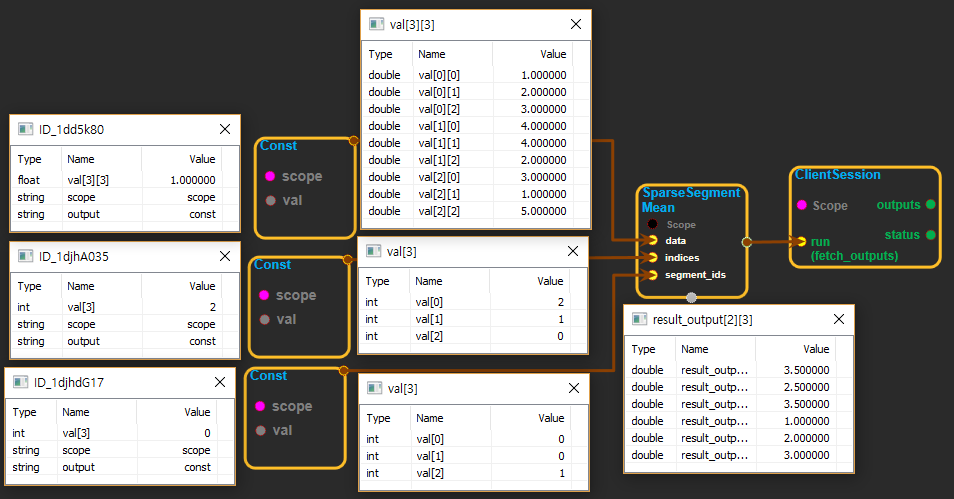Click the Name column header in the ID_1djhdG17 window

coord(74,411)
